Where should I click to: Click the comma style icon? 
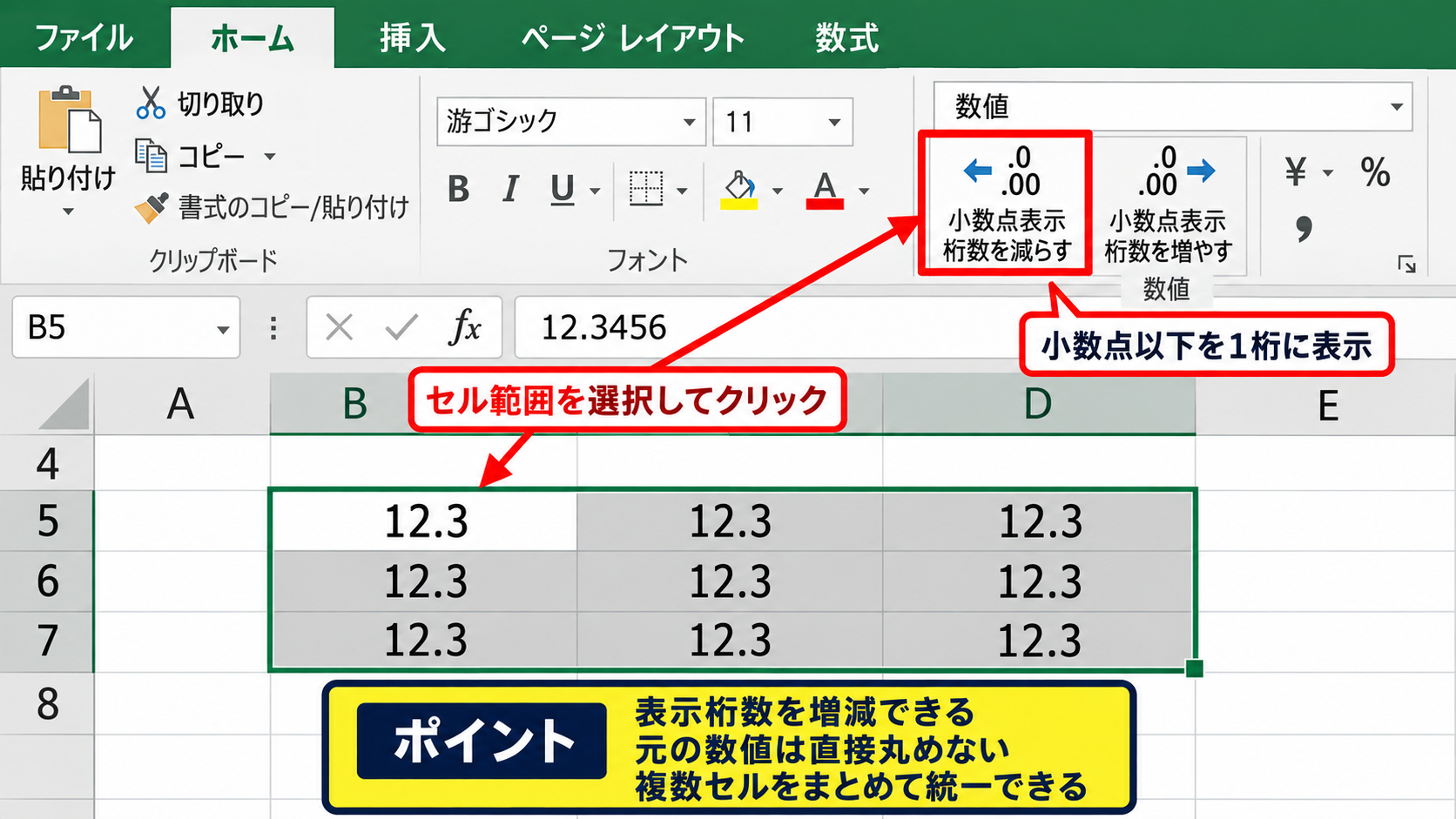1303,228
